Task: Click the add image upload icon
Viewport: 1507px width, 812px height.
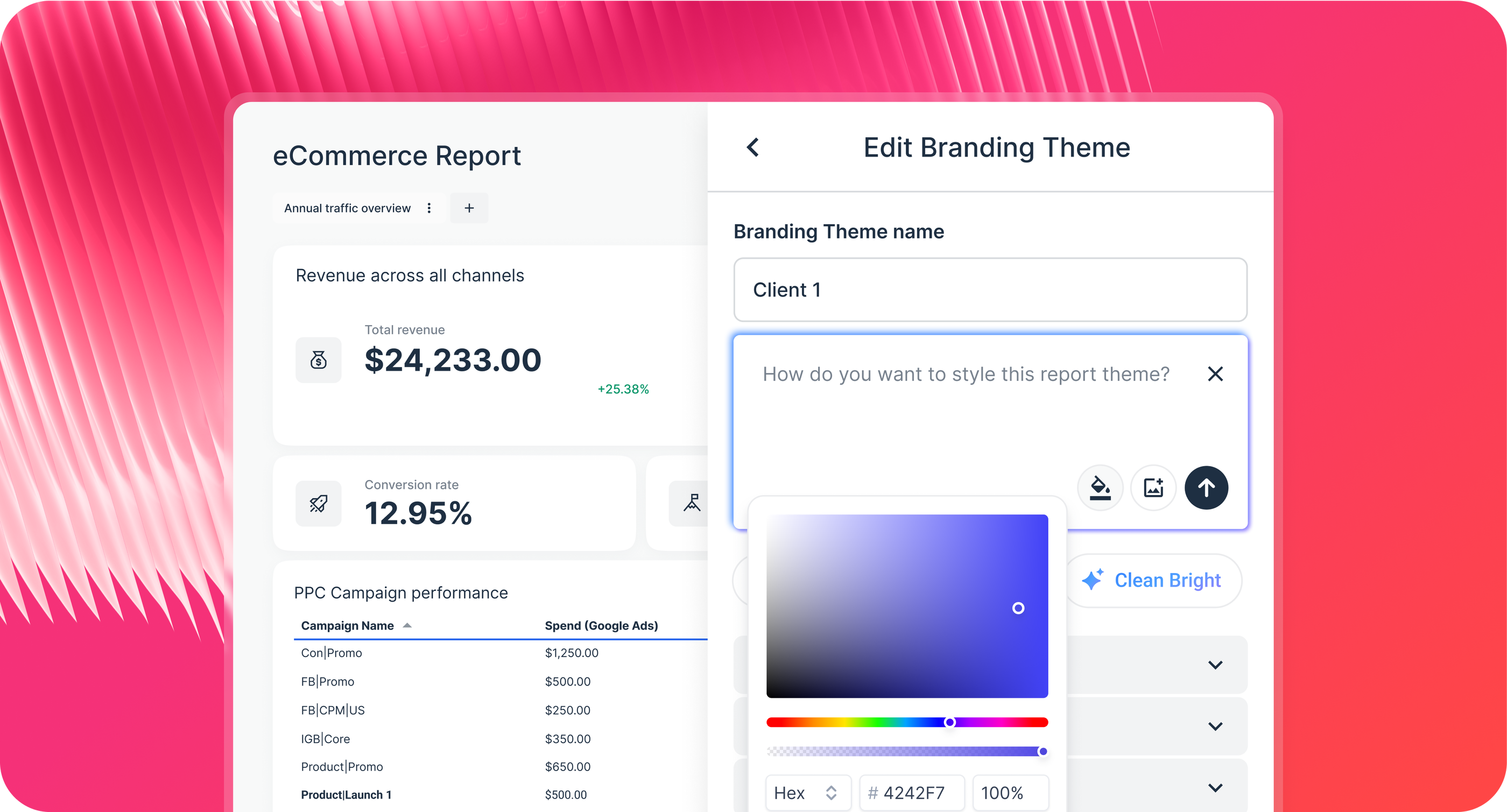Action: click(1153, 488)
